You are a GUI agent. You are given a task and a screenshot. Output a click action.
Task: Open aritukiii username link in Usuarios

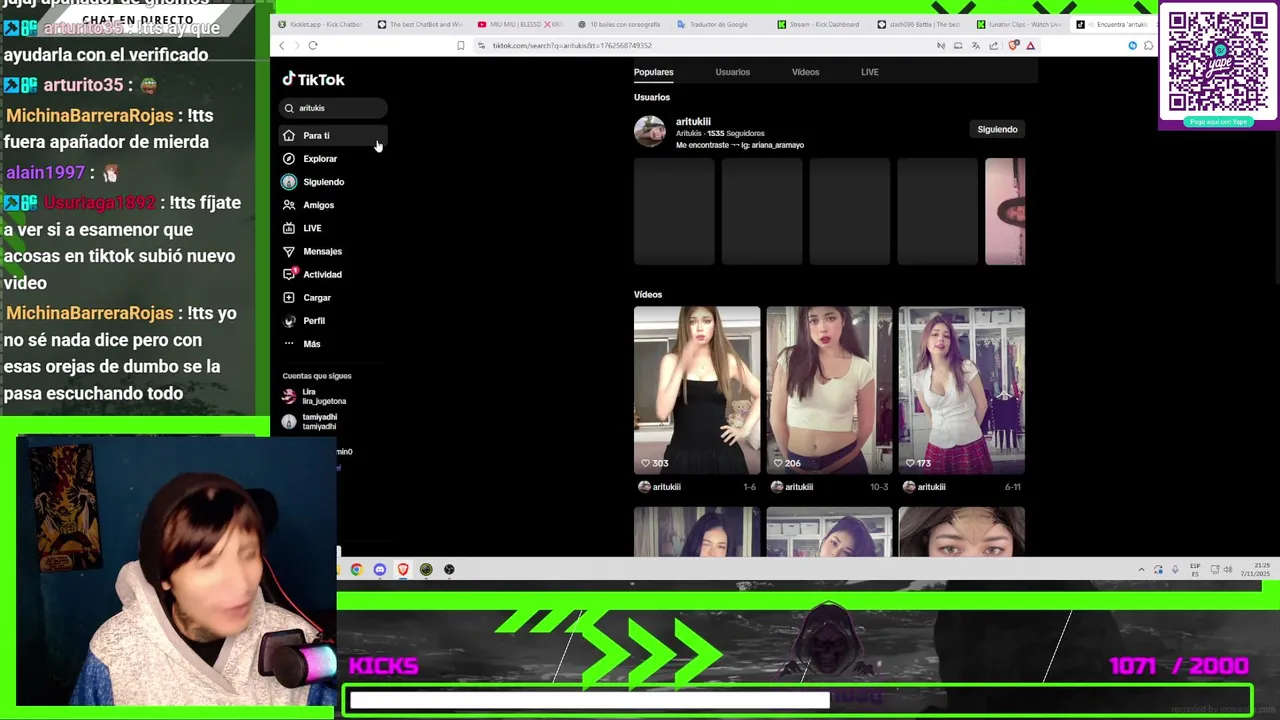coord(693,122)
